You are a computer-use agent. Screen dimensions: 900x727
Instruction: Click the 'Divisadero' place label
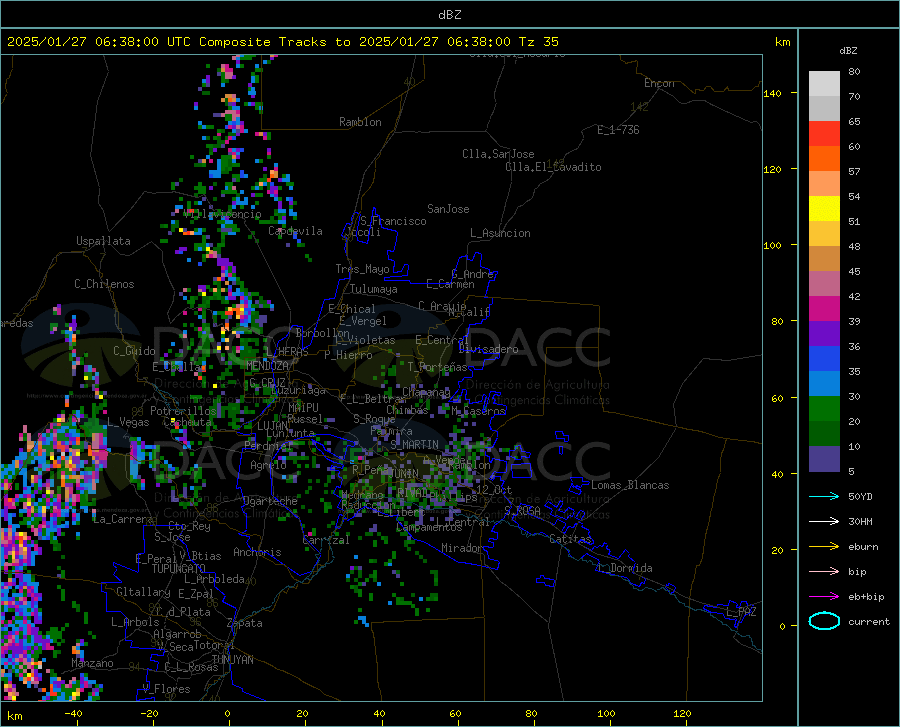(x=488, y=349)
